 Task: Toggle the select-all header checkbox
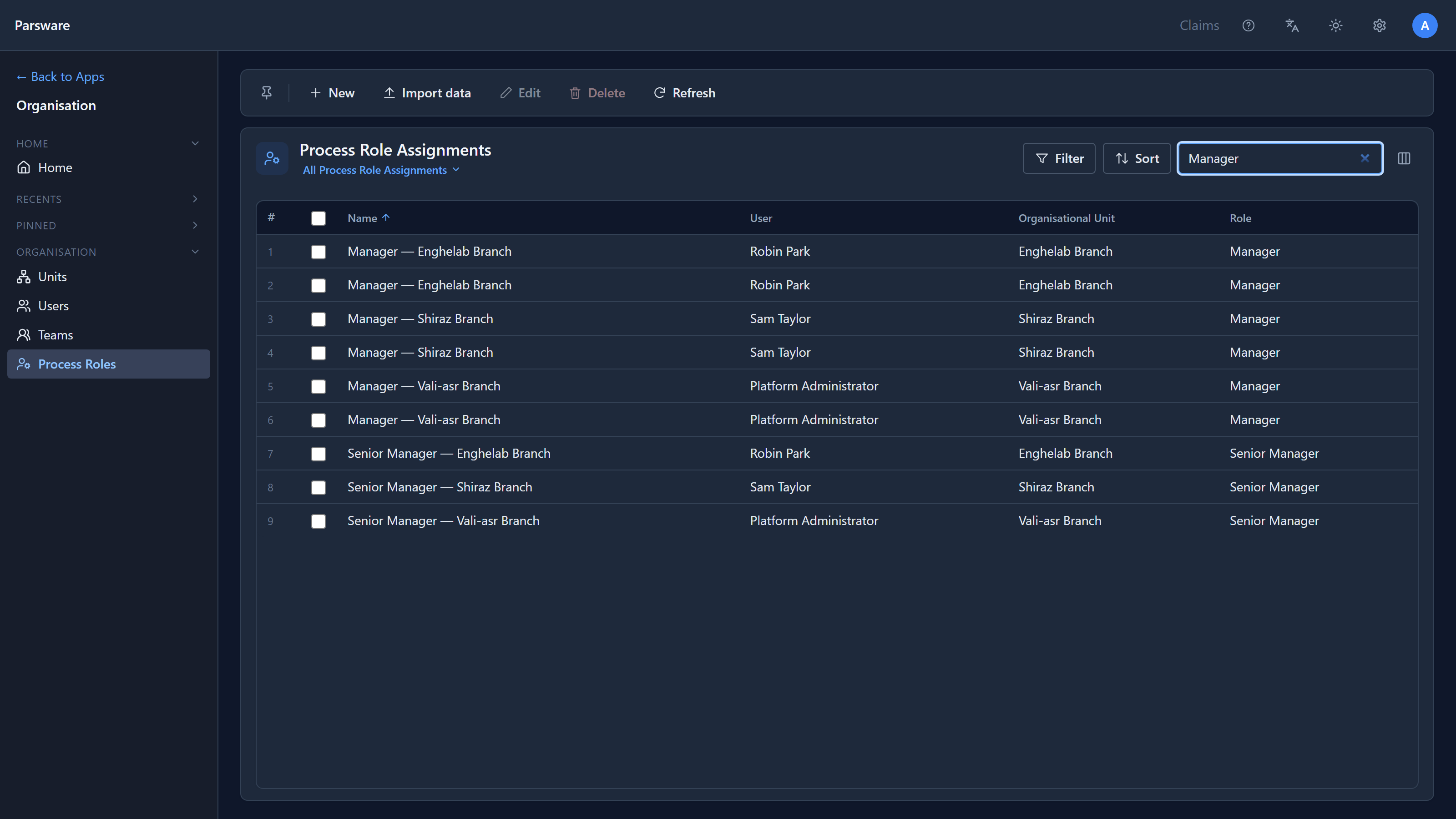[318, 218]
